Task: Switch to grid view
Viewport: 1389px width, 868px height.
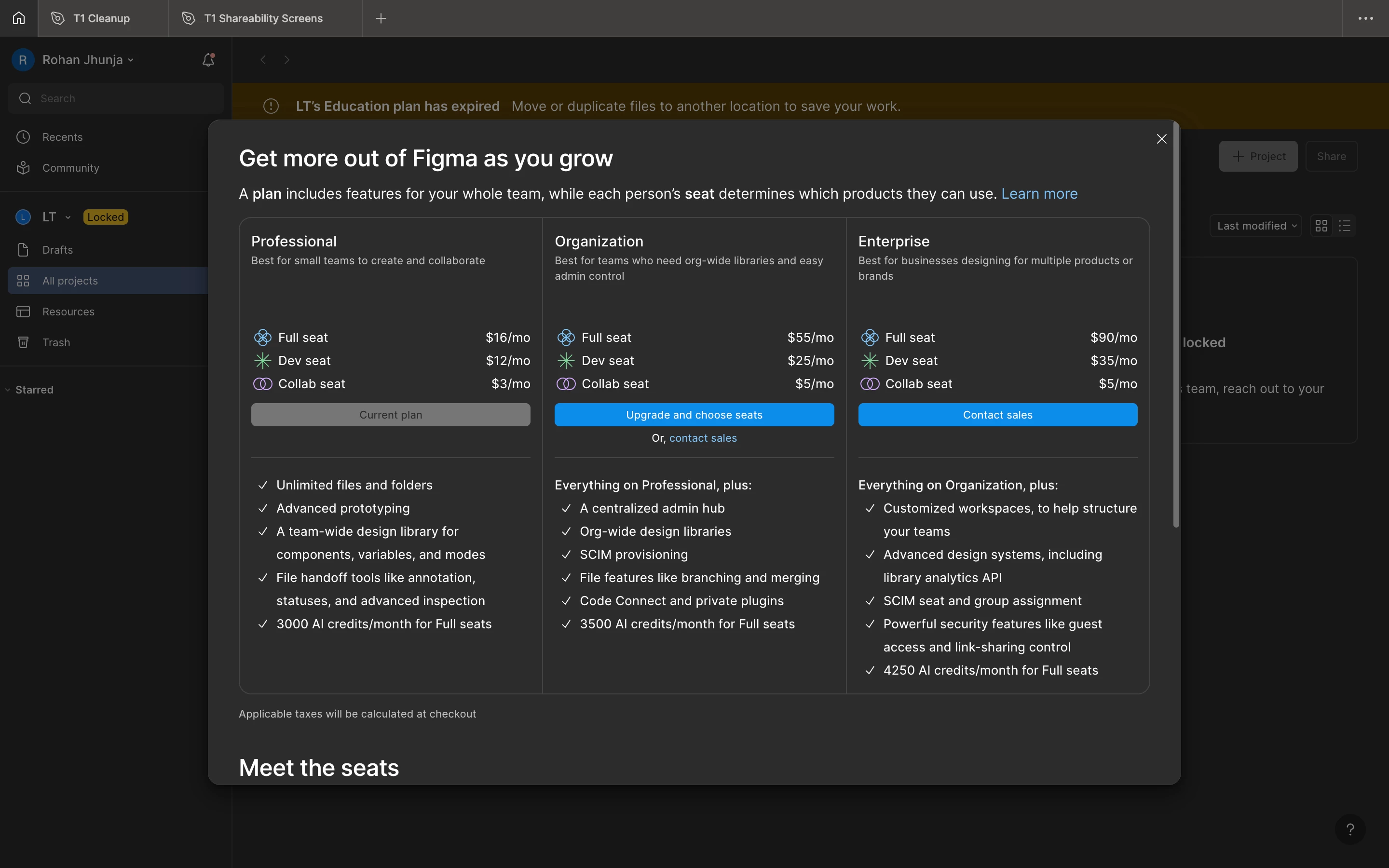Action: pos(1321,226)
